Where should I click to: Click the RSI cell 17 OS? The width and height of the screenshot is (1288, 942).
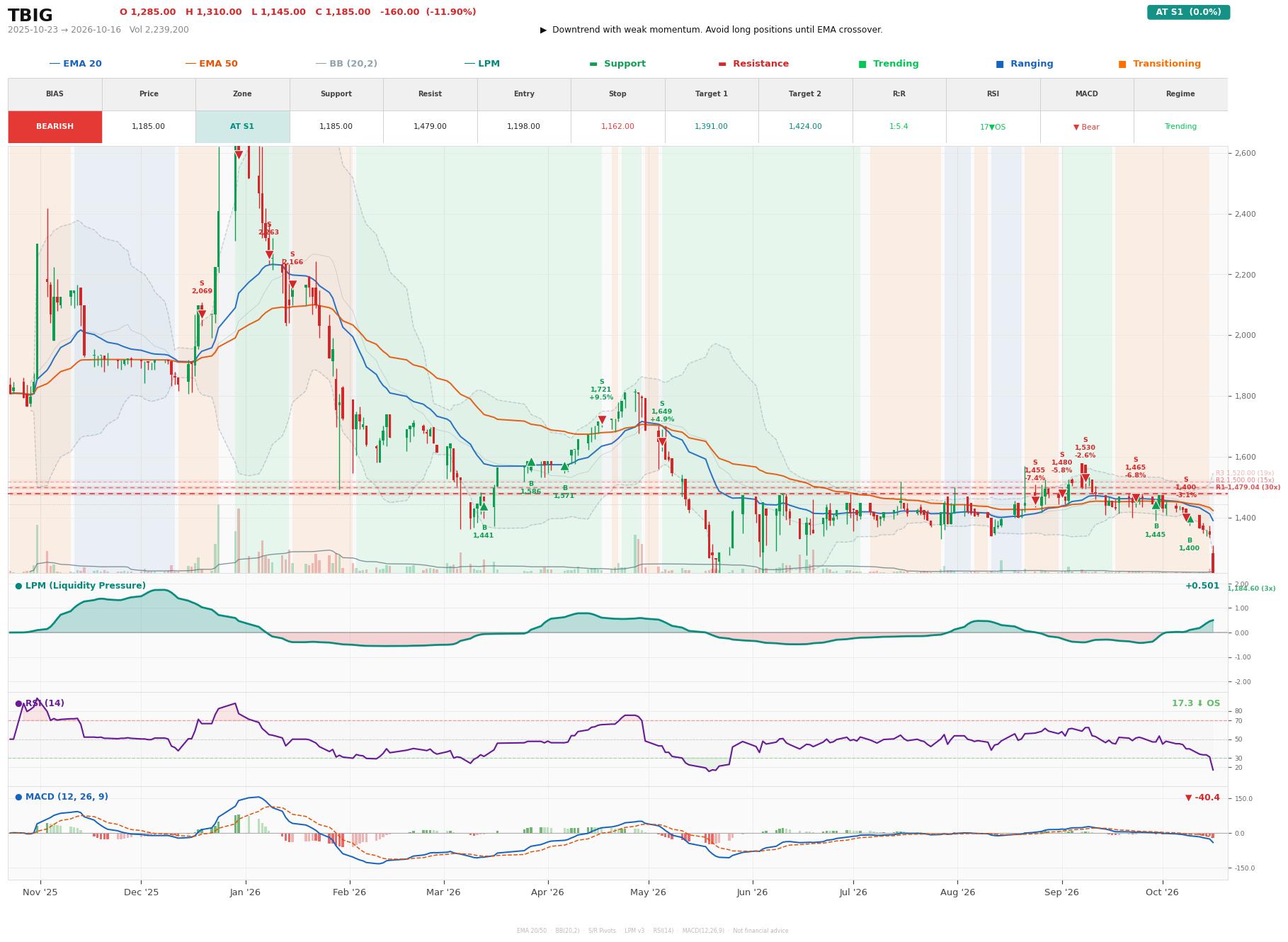(992, 127)
